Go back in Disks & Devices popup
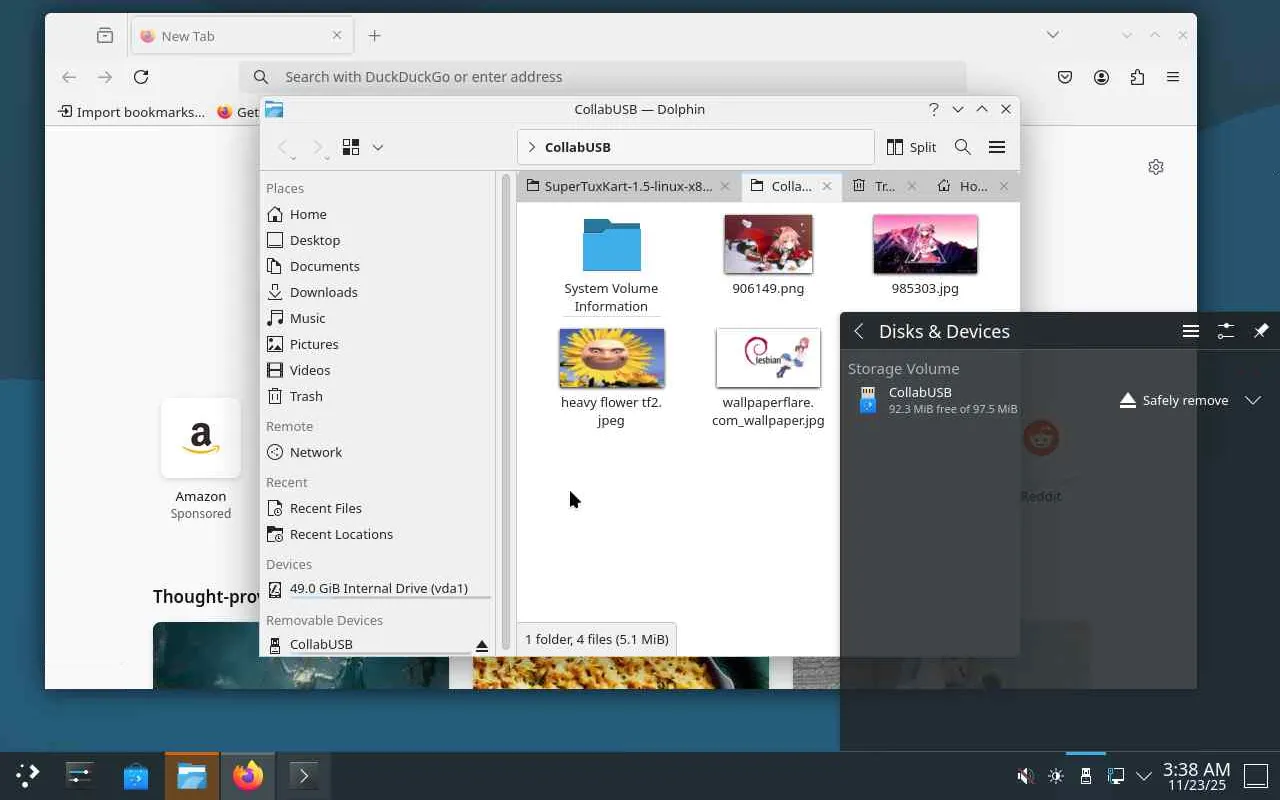Screen dimensions: 1280x800 coord(859,331)
